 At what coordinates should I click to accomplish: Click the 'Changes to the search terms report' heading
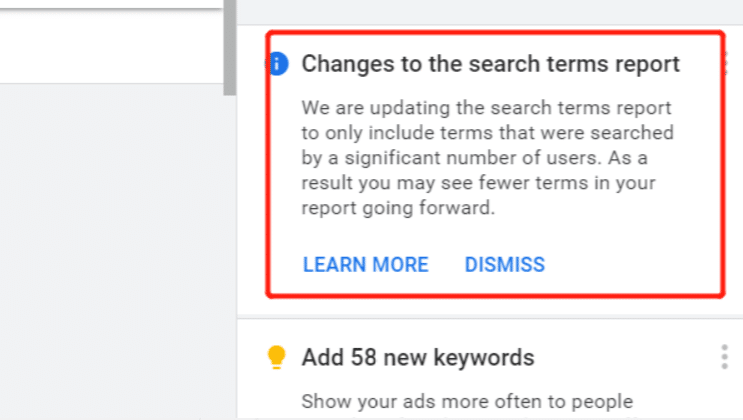click(490, 64)
